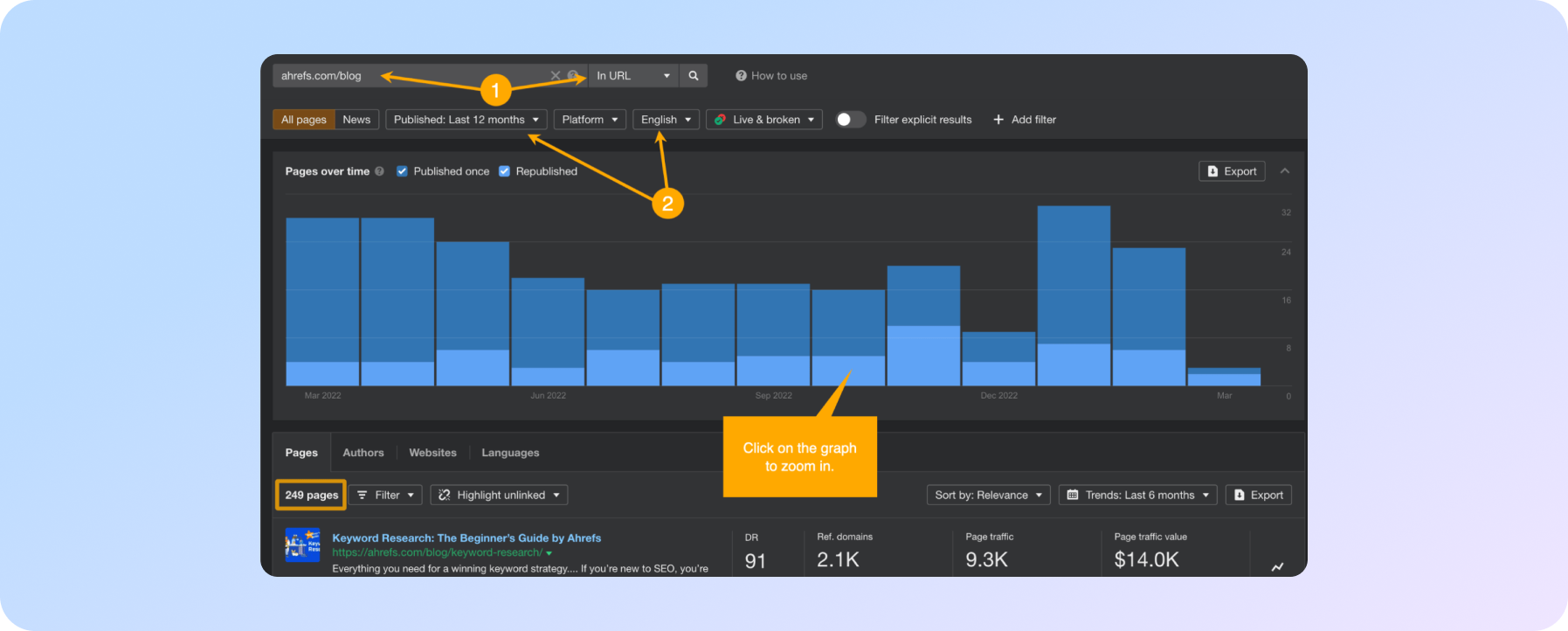This screenshot has width=1568, height=631.
Task: Open the Filter dropdown in results
Action: tap(385, 495)
